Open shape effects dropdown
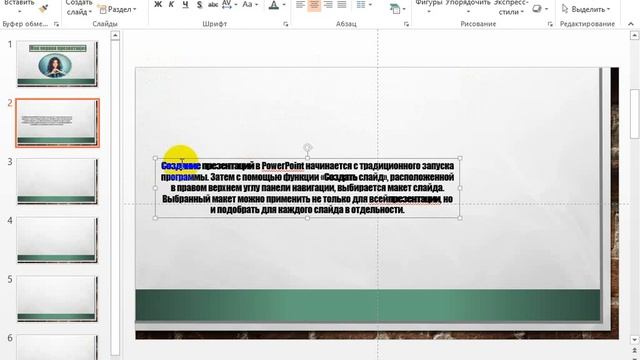The width and height of the screenshot is (640, 360). 540,9
